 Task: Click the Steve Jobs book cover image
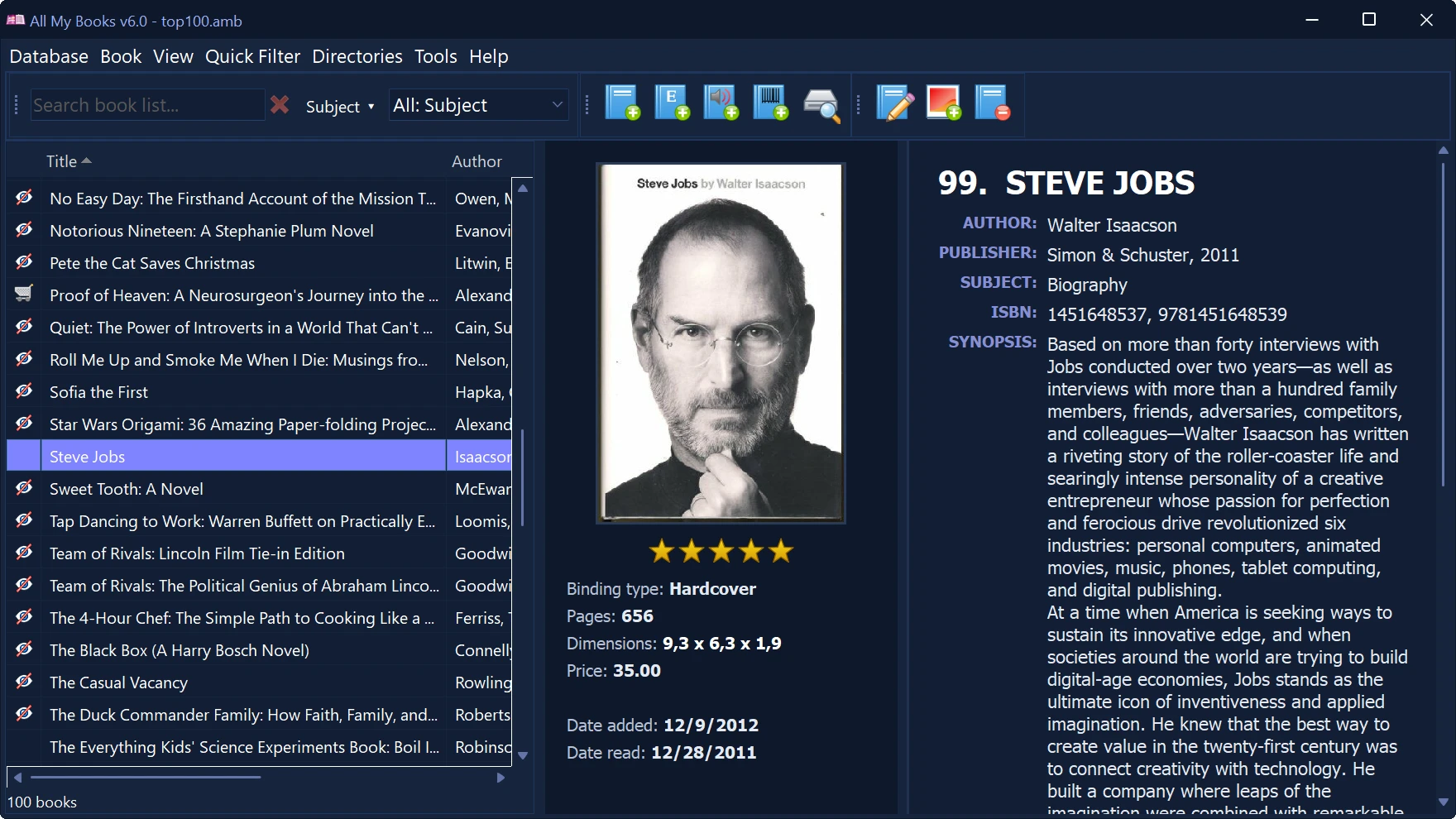click(721, 343)
